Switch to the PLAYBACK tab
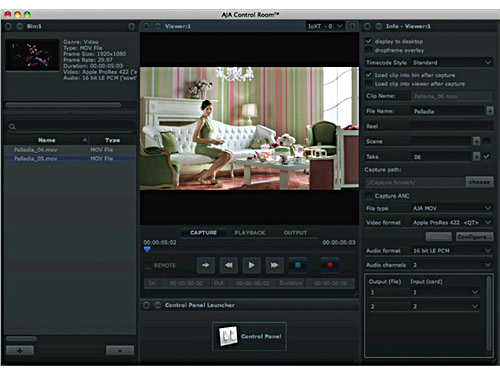Image resolution: width=500 pixels, height=375 pixels. coord(250,233)
